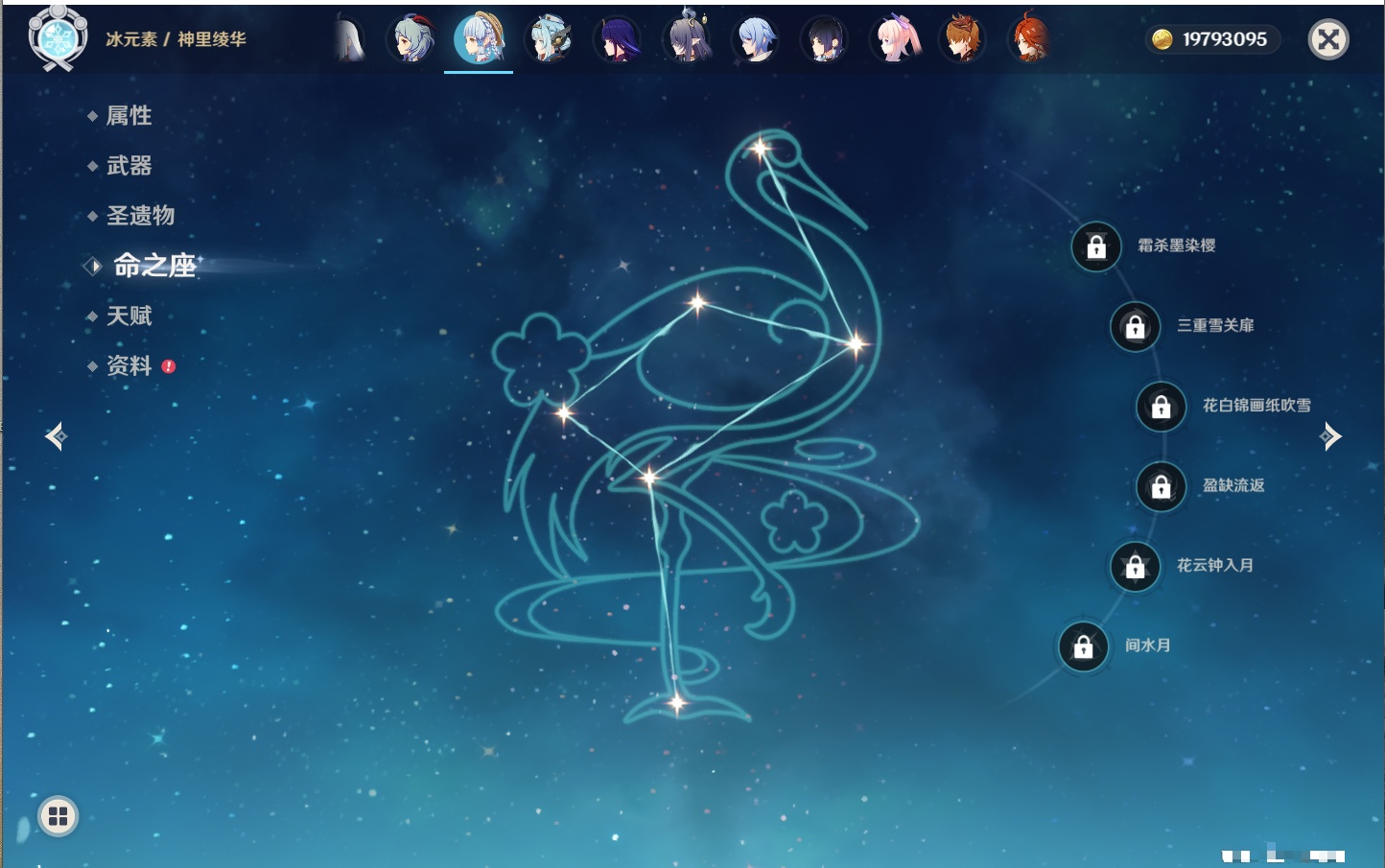Open the 属性 attributes tab

click(129, 116)
